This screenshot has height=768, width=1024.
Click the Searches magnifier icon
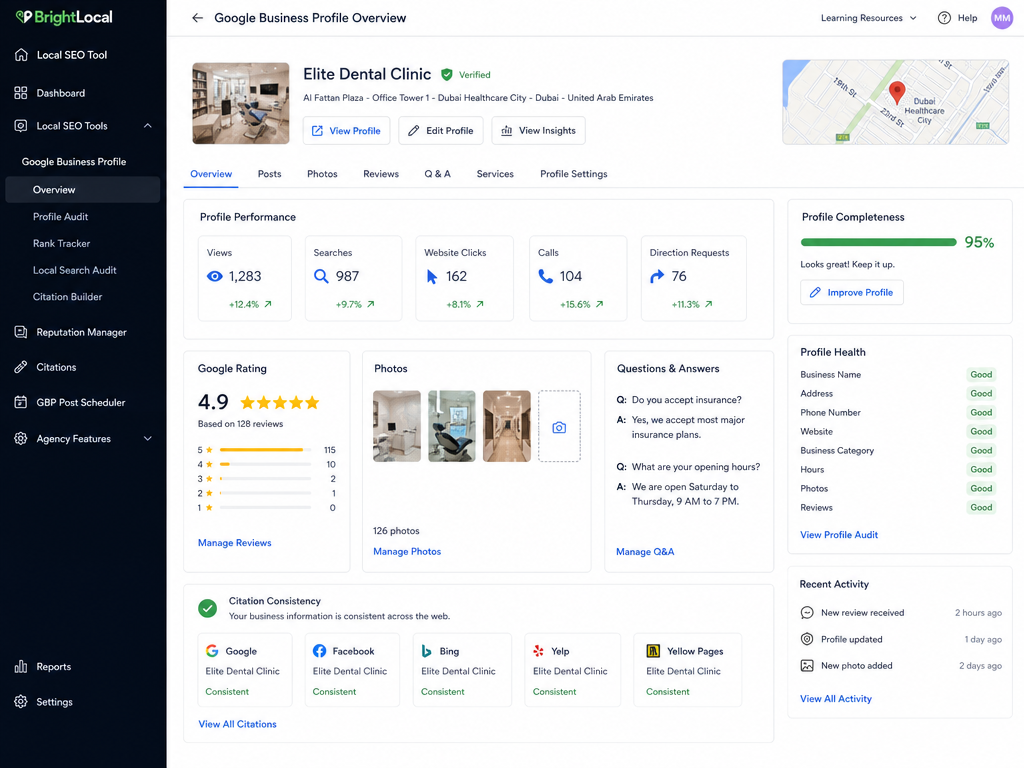[321, 276]
